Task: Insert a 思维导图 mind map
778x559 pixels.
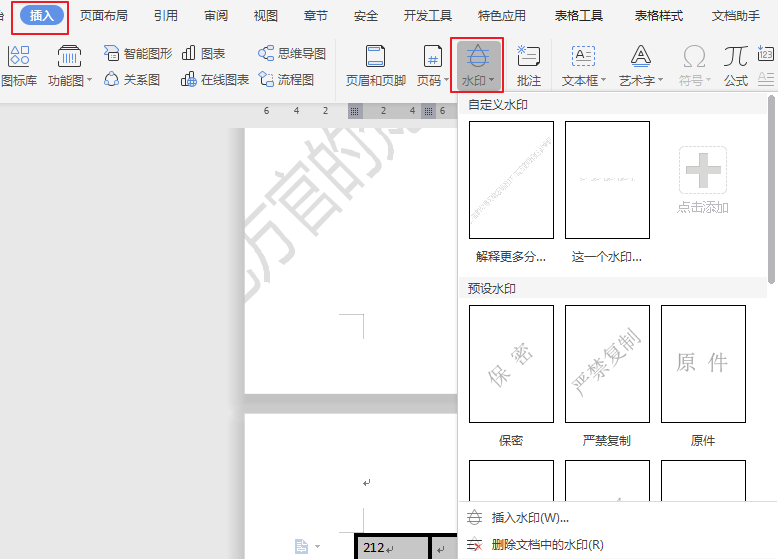Action: click(292, 53)
